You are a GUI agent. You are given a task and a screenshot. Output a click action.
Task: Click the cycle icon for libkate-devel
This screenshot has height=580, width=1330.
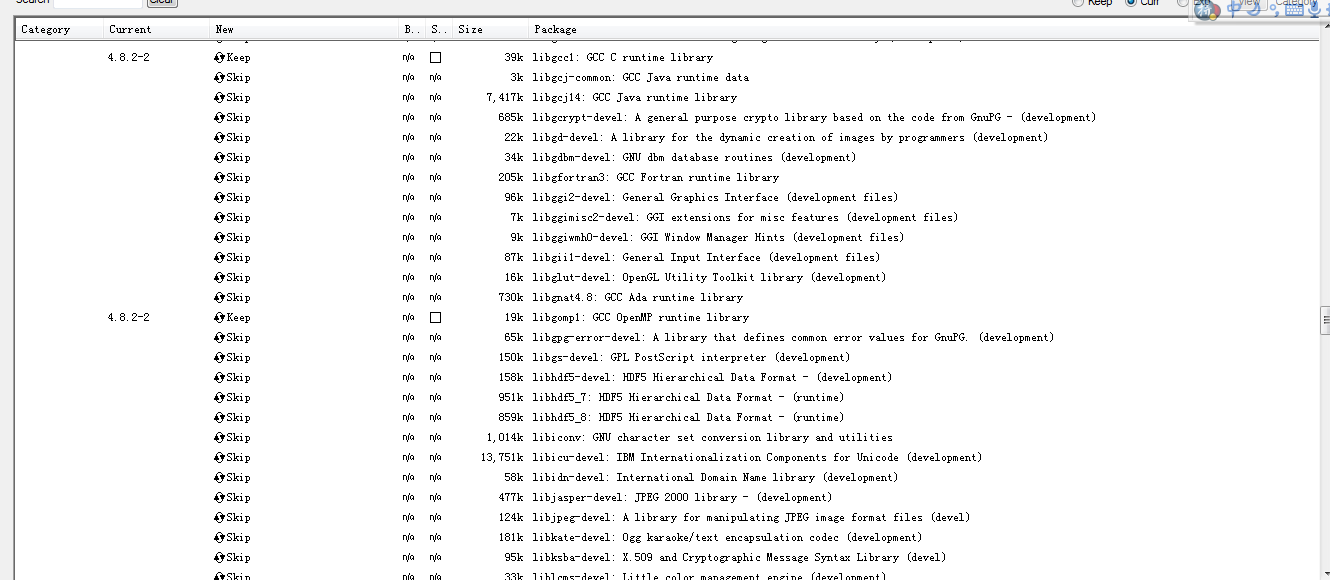point(220,538)
